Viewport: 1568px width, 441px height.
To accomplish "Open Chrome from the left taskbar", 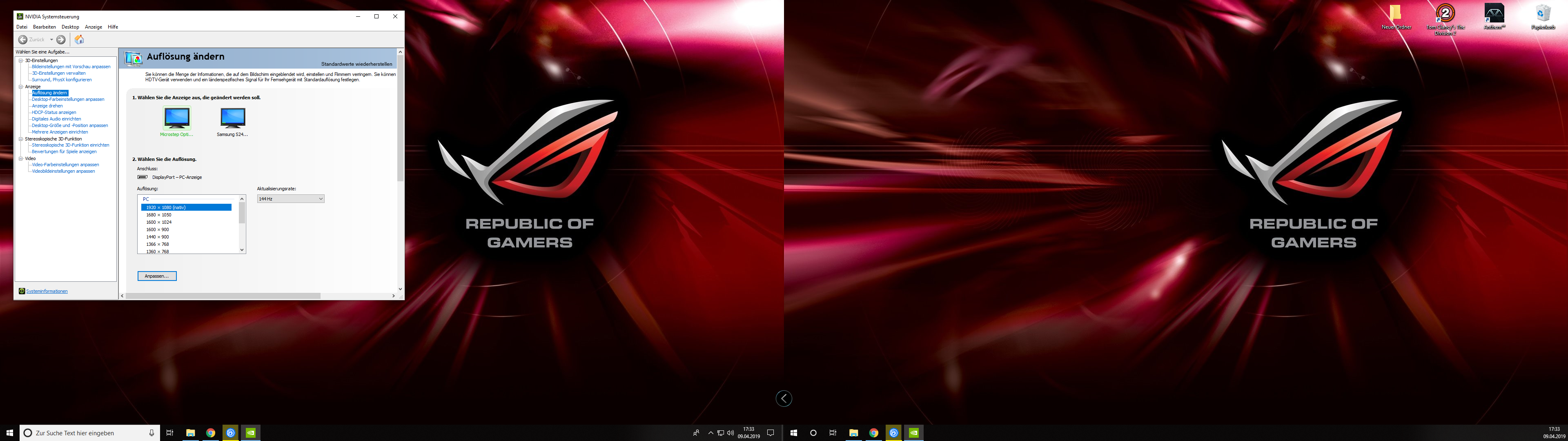I will tap(211, 433).
